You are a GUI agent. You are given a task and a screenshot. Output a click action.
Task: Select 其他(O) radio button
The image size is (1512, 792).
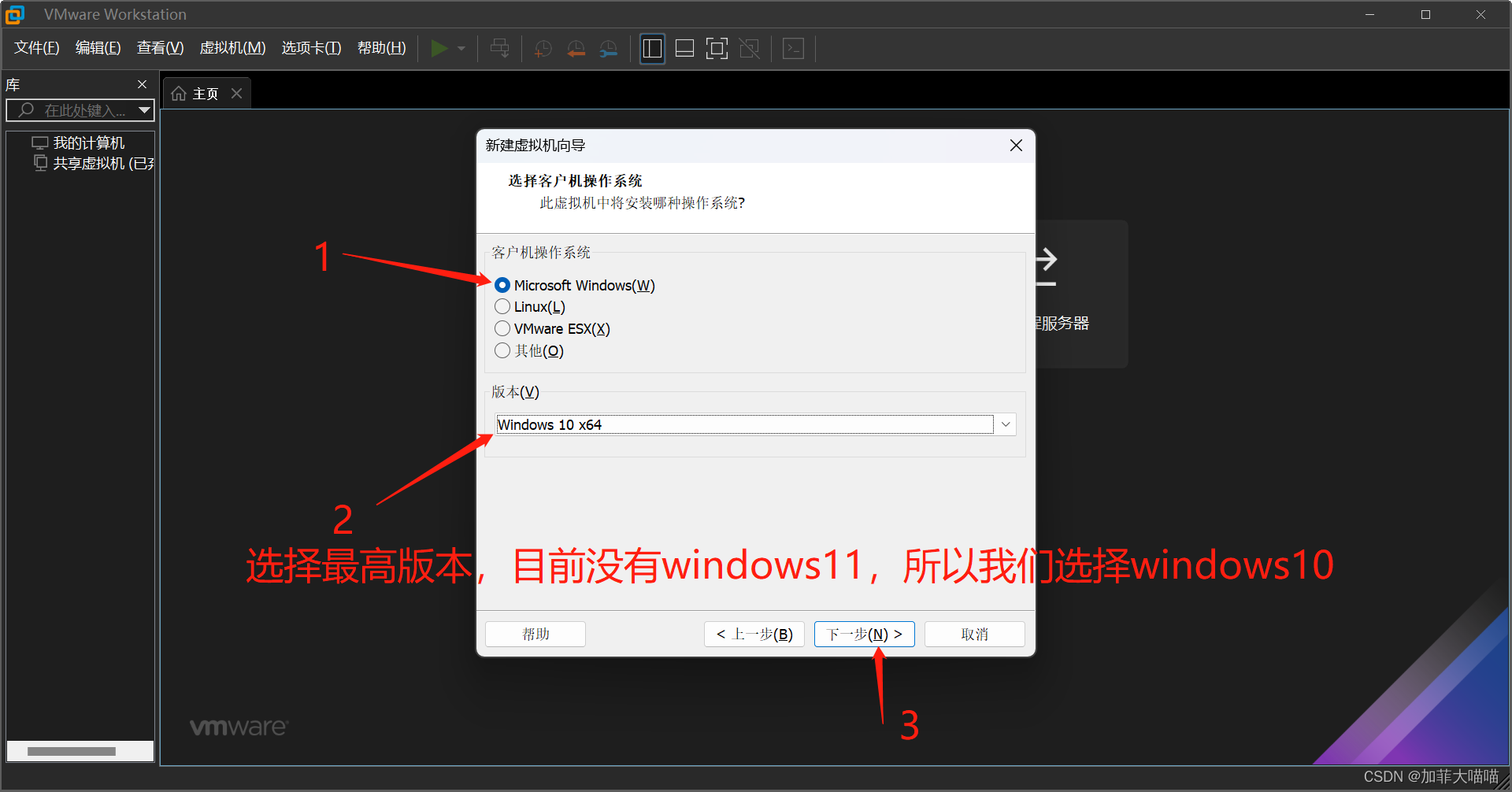(x=502, y=351)
